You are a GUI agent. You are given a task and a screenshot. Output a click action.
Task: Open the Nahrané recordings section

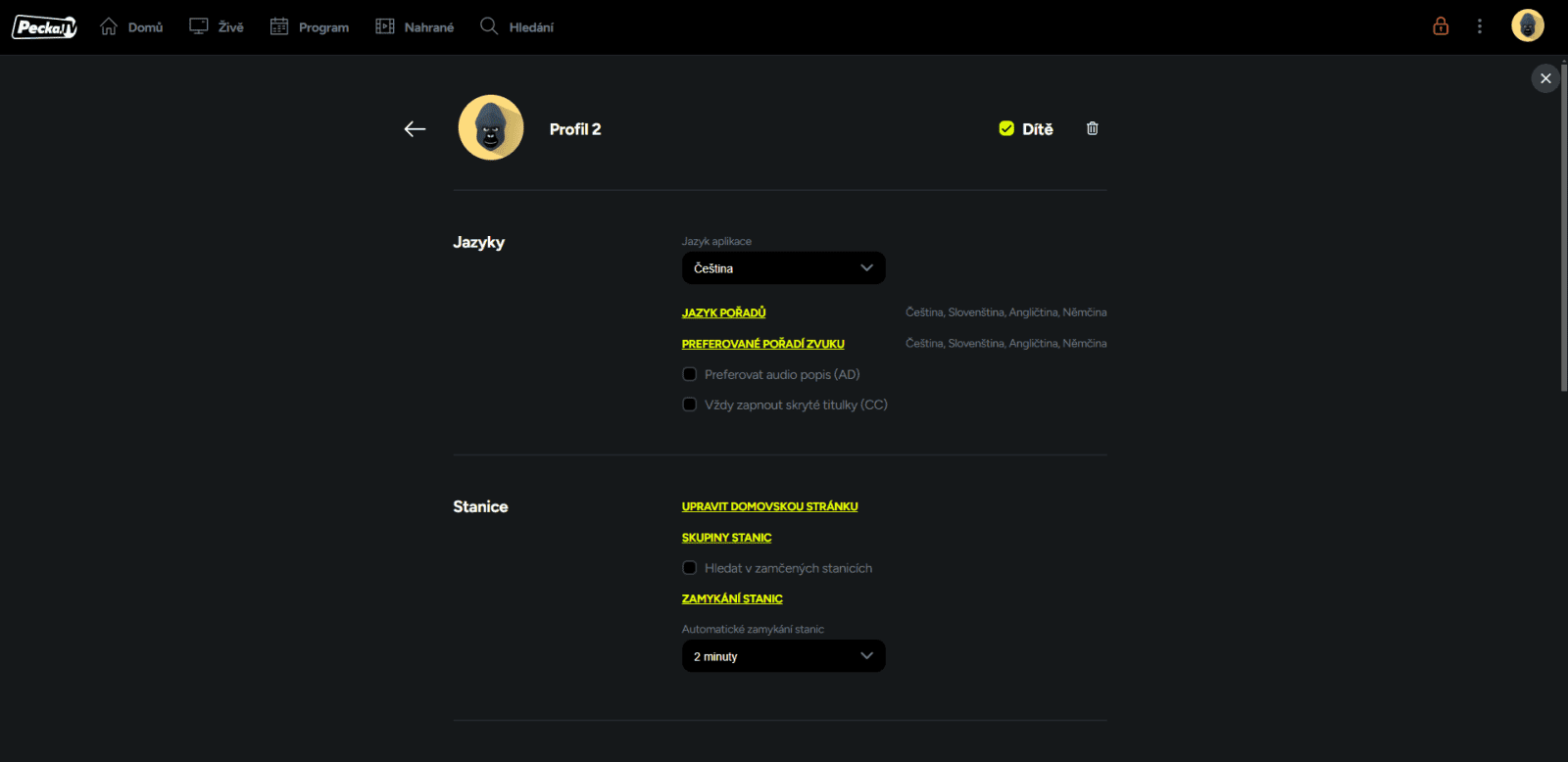[x=415, y=27]
